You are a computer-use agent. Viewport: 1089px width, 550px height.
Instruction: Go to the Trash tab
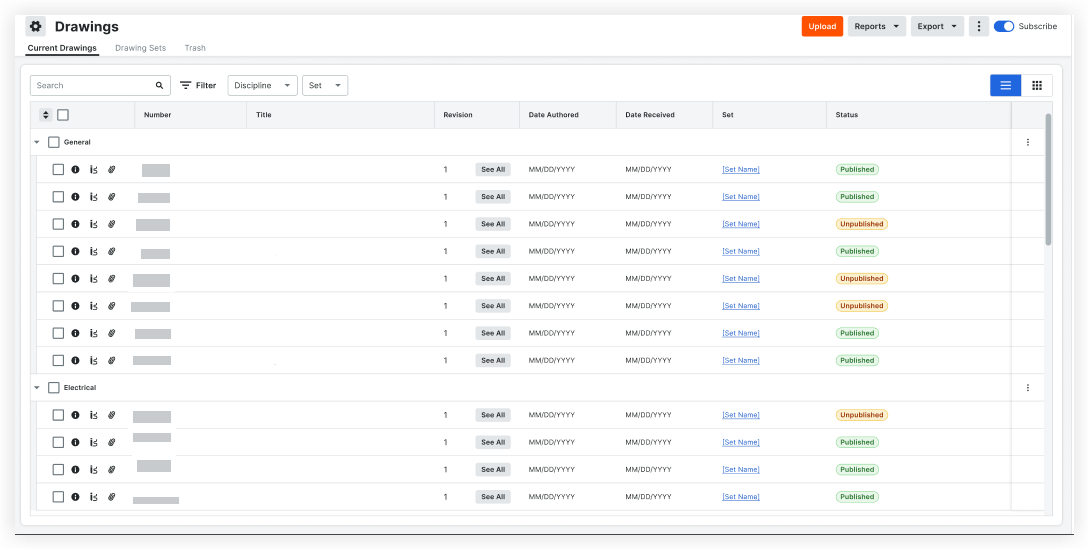coord(195,49)
